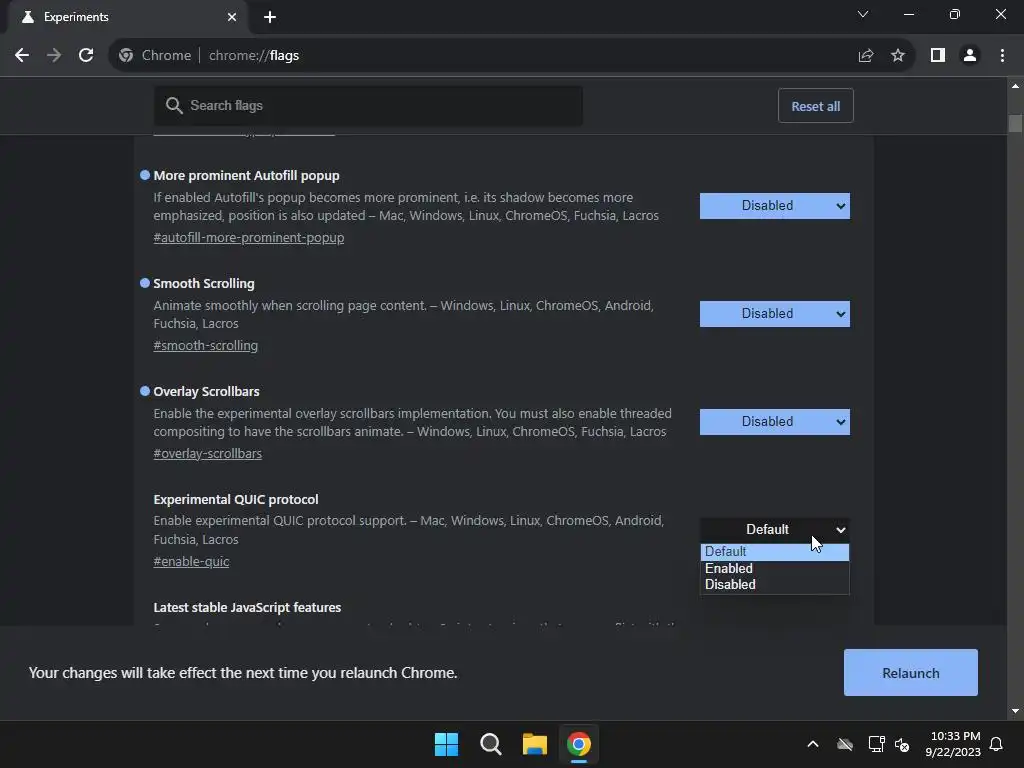Reset all flags to default
The width and height of the screenshot is (1024, 768).
(816, 106)
